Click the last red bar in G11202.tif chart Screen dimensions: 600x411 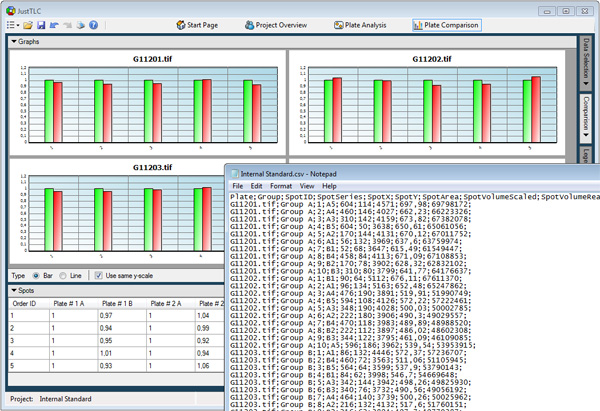coord(536,110)
